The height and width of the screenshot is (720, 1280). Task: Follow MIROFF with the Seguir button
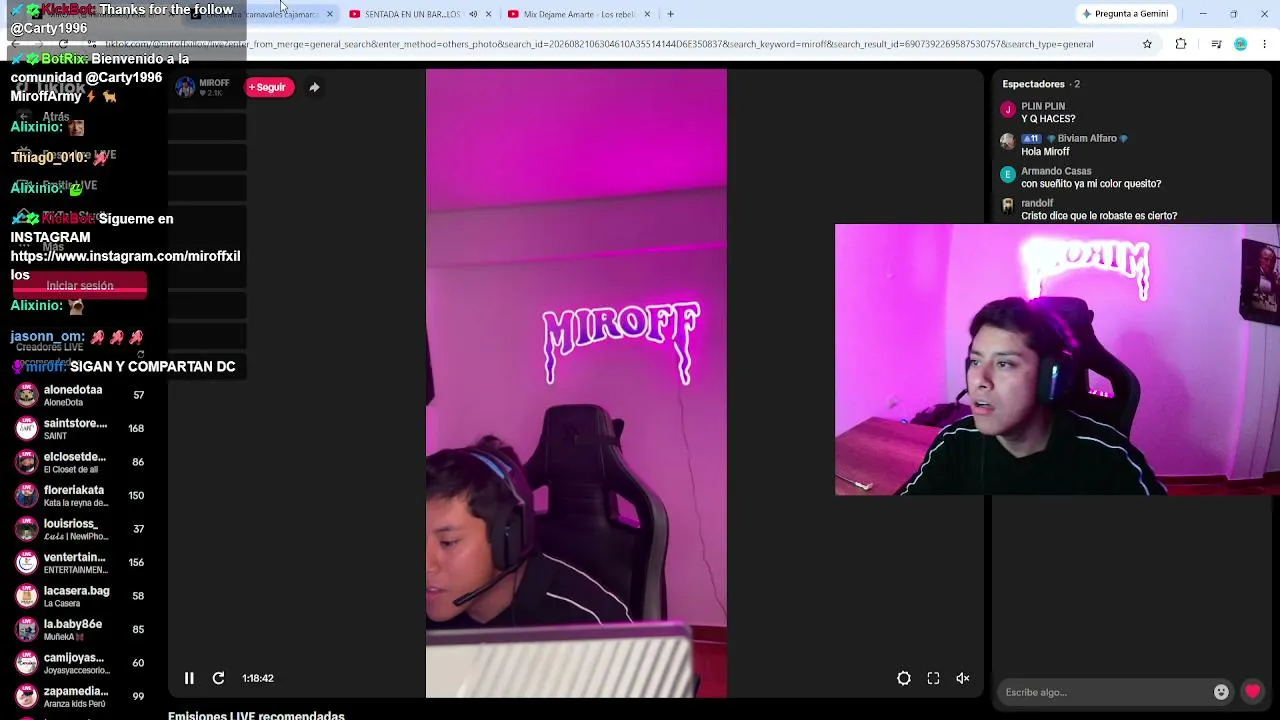click(x=269, y=87)
